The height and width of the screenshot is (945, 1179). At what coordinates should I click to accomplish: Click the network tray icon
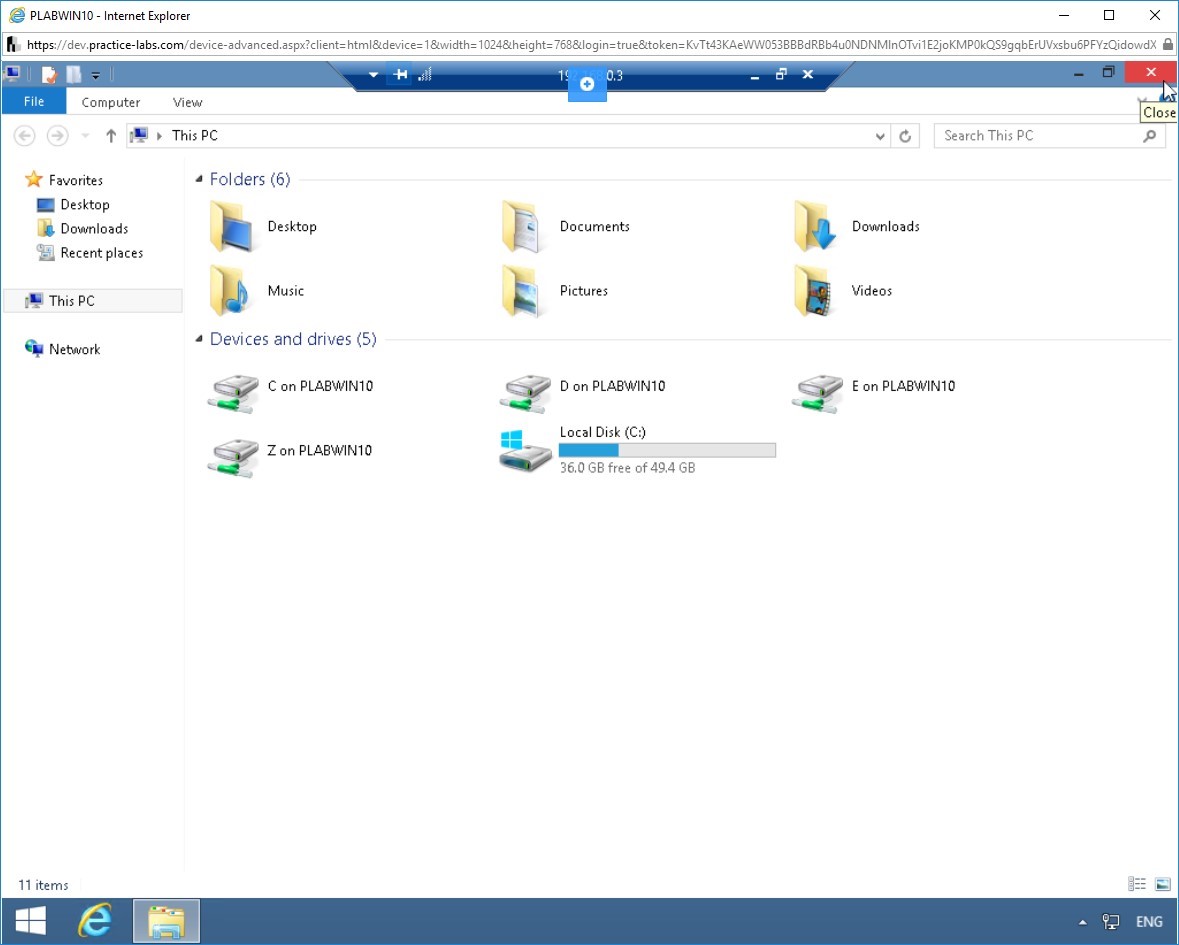click(1111, 922)
